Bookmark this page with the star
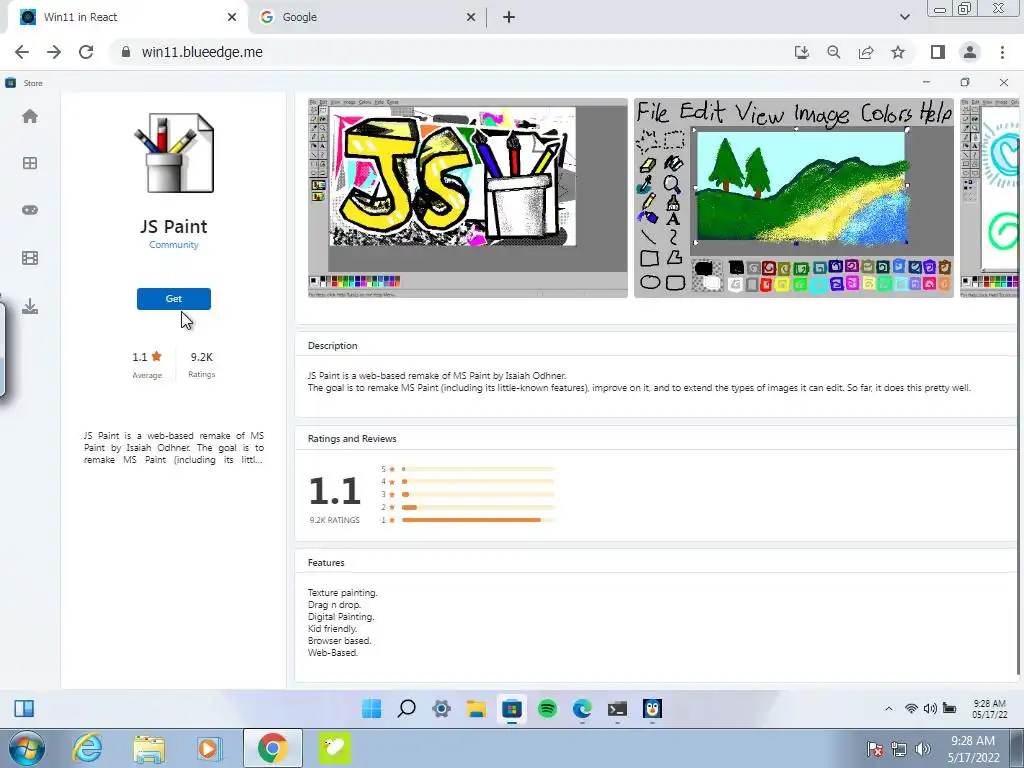 pos(898,52)
